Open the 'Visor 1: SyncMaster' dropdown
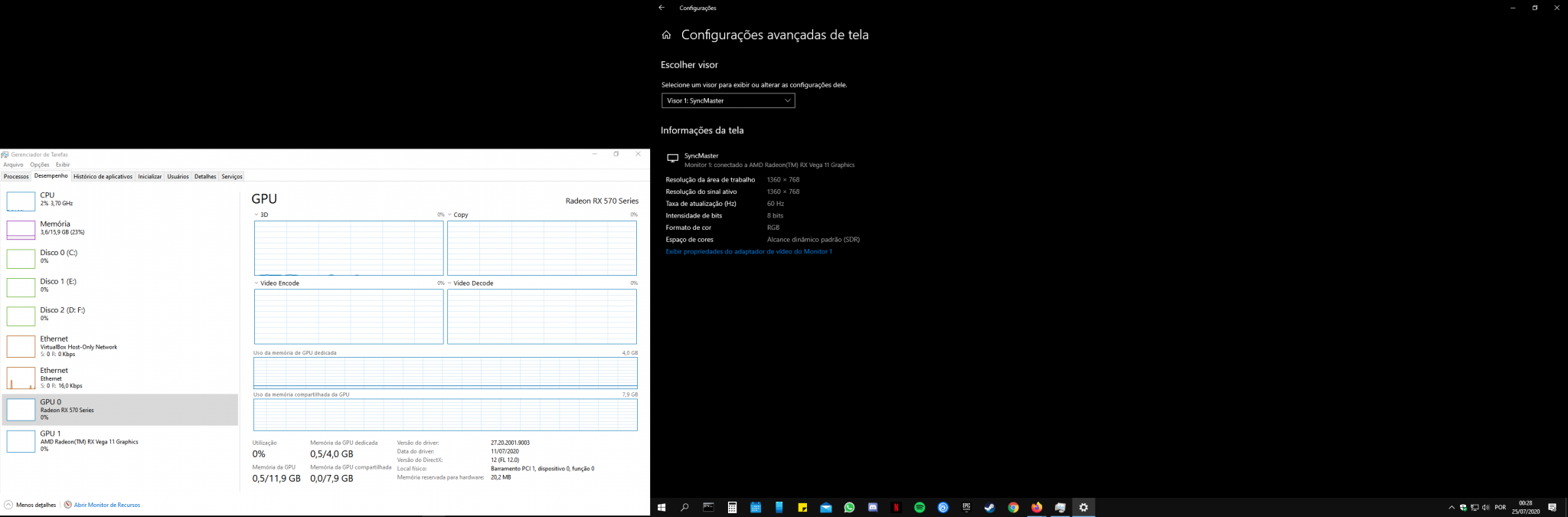 point(728,100)
